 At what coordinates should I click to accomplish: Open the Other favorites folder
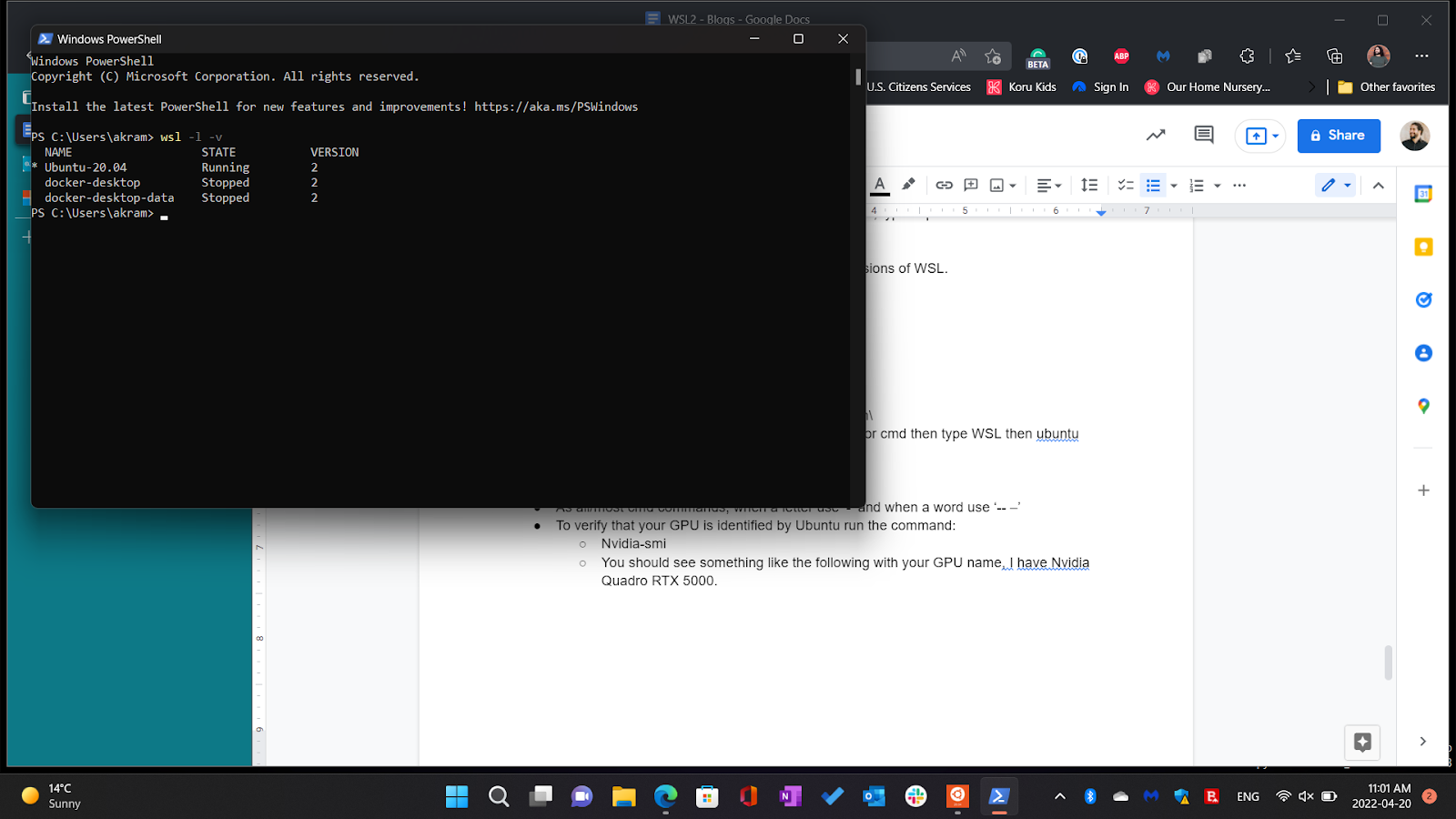[1387, 87]
